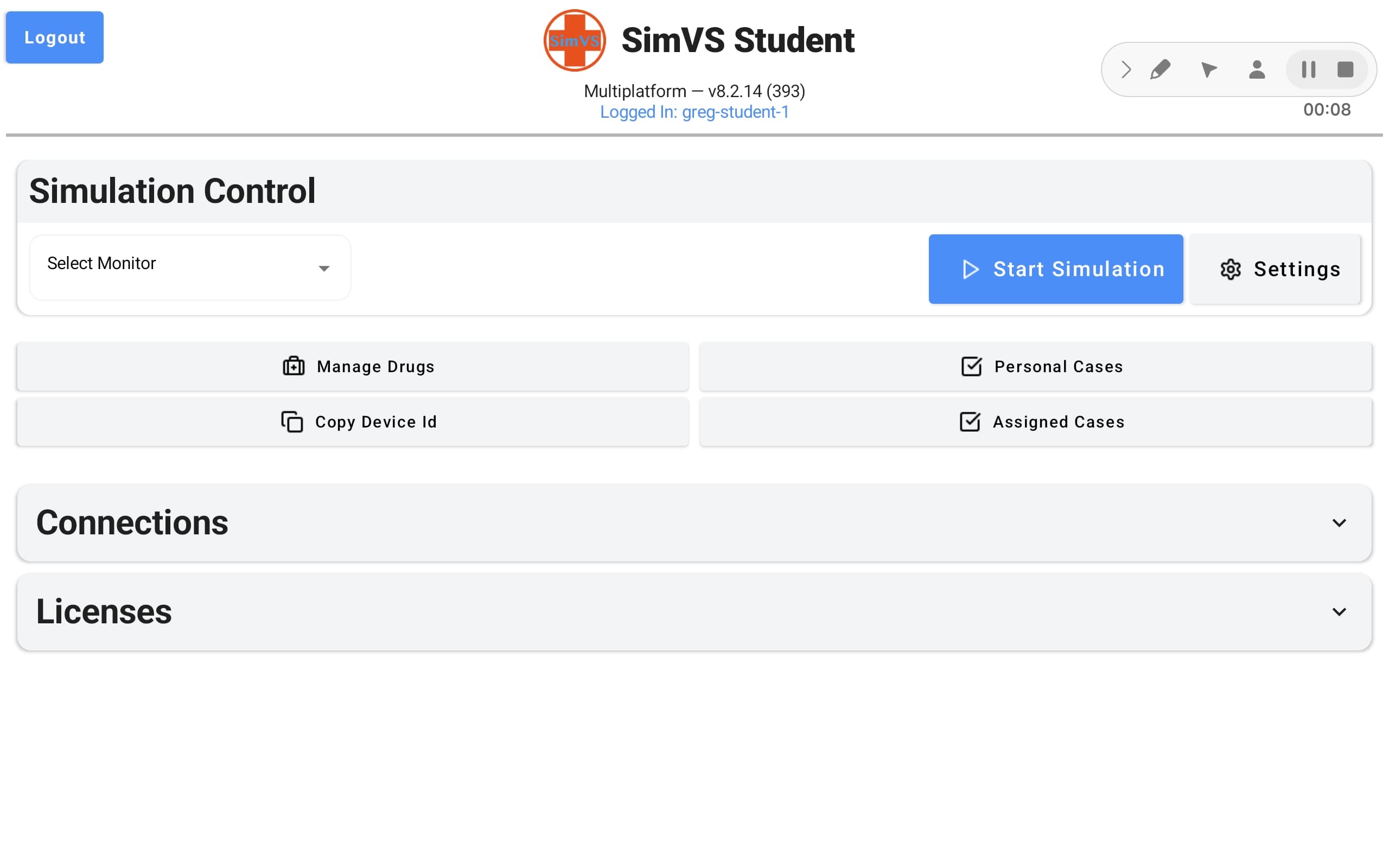
Task: Click the check icon beside Assigned Cases
Action: click(x=970, y=422)
